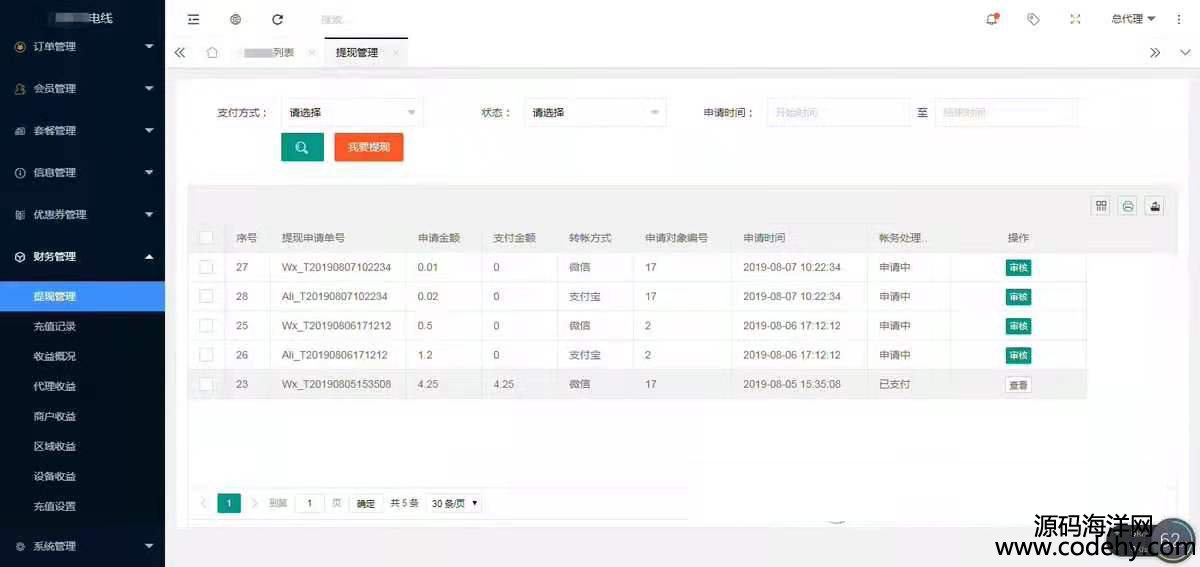Screen dimensions: 1200x567
Task: Click 审核 for row 26
Action: (x=1018, y=355)
